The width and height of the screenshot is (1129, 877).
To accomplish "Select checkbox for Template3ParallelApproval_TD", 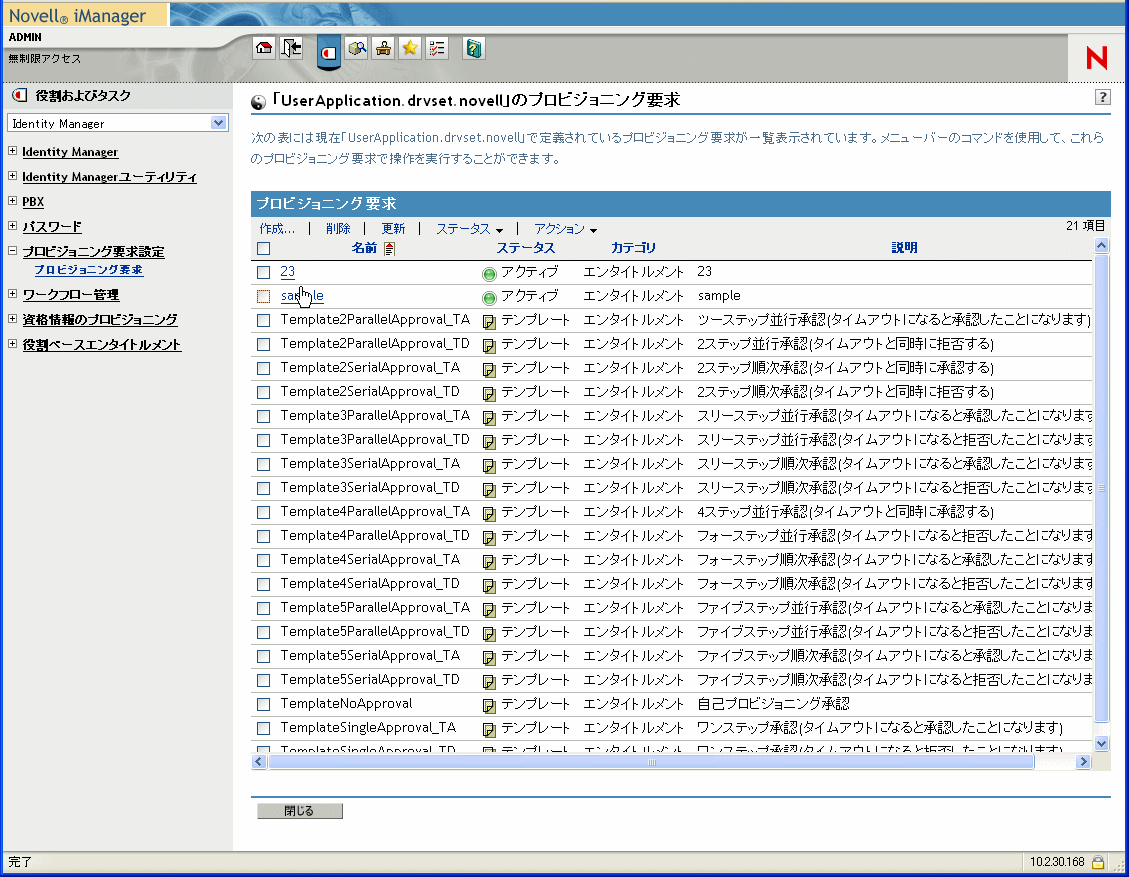I will coord(264,440).
